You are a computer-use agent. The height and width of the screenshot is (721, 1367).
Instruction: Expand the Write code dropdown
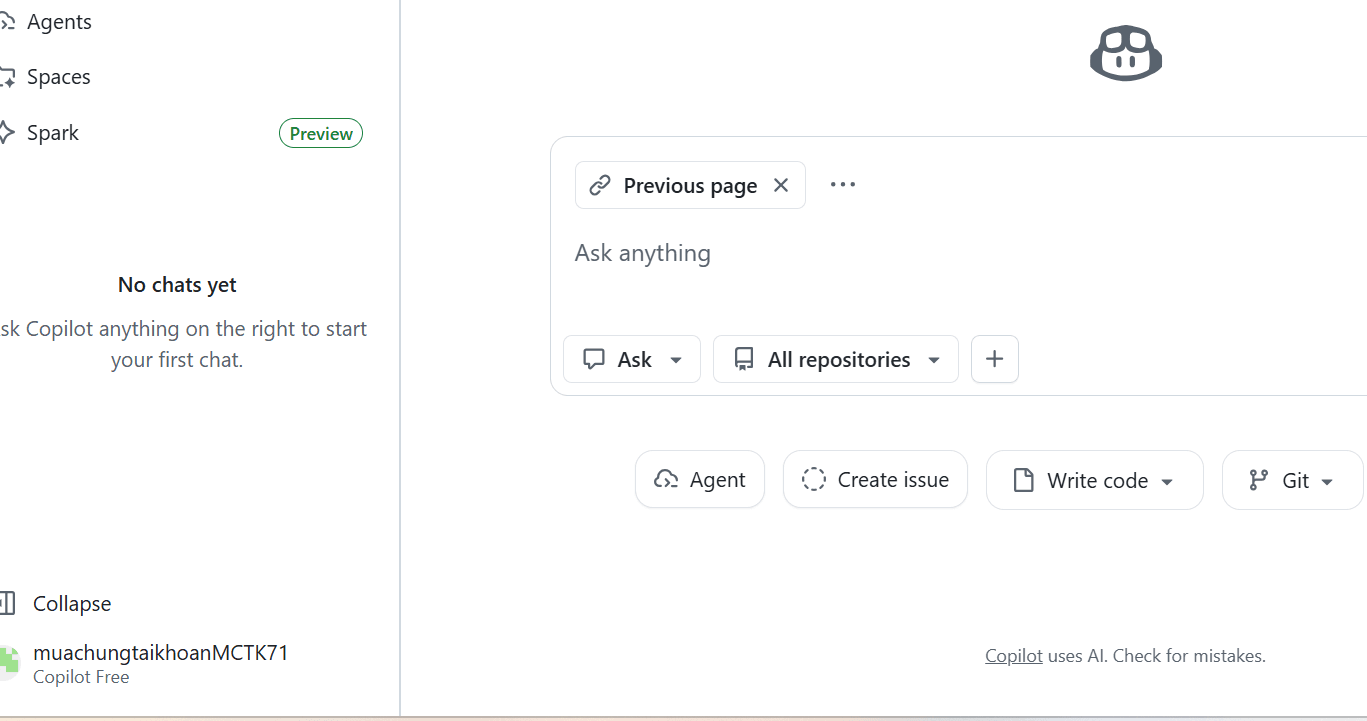[1095, 481]
